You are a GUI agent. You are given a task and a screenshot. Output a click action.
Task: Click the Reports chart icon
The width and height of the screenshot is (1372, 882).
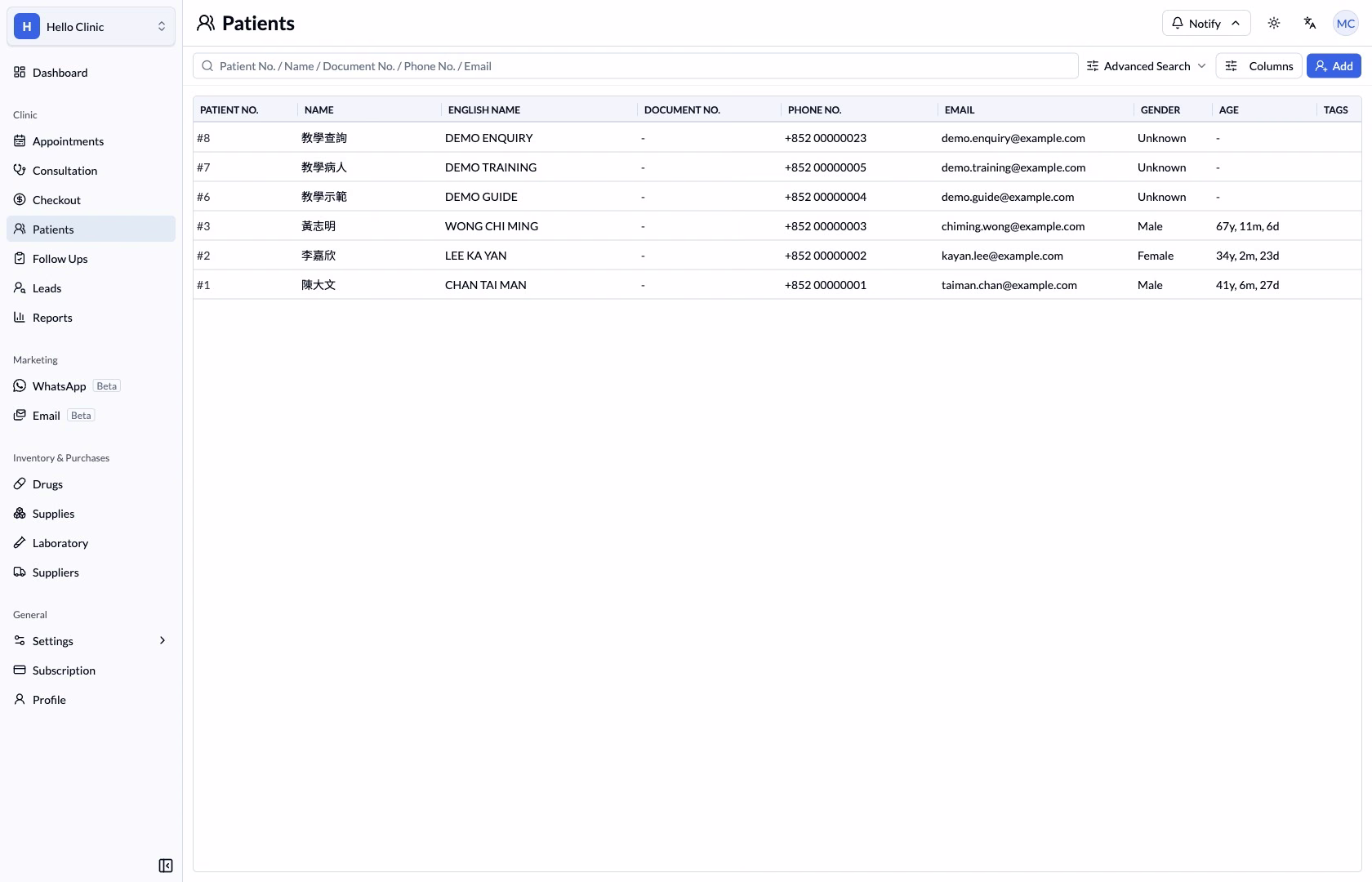20,317
